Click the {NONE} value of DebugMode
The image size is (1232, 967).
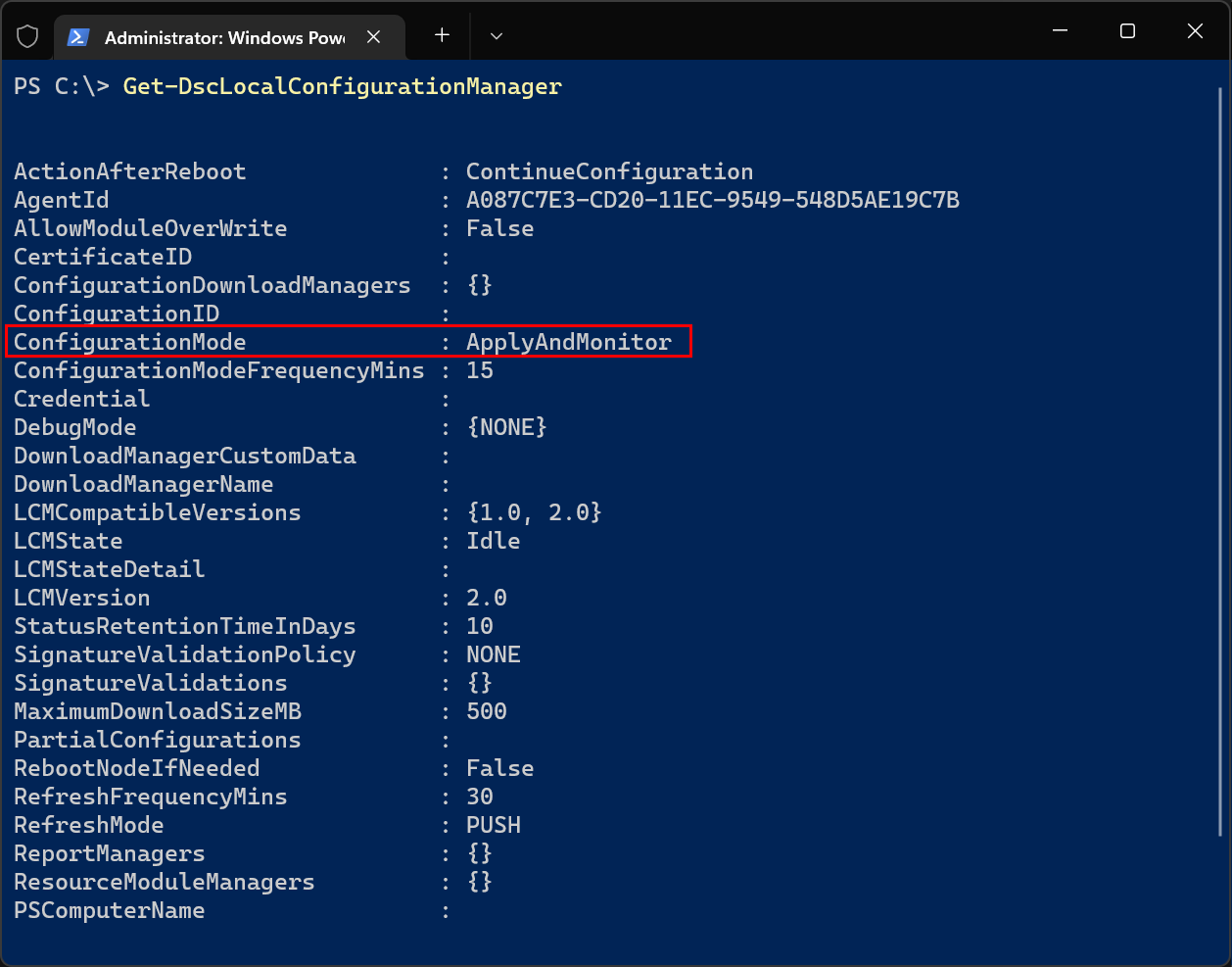click(x=507, y=427)
